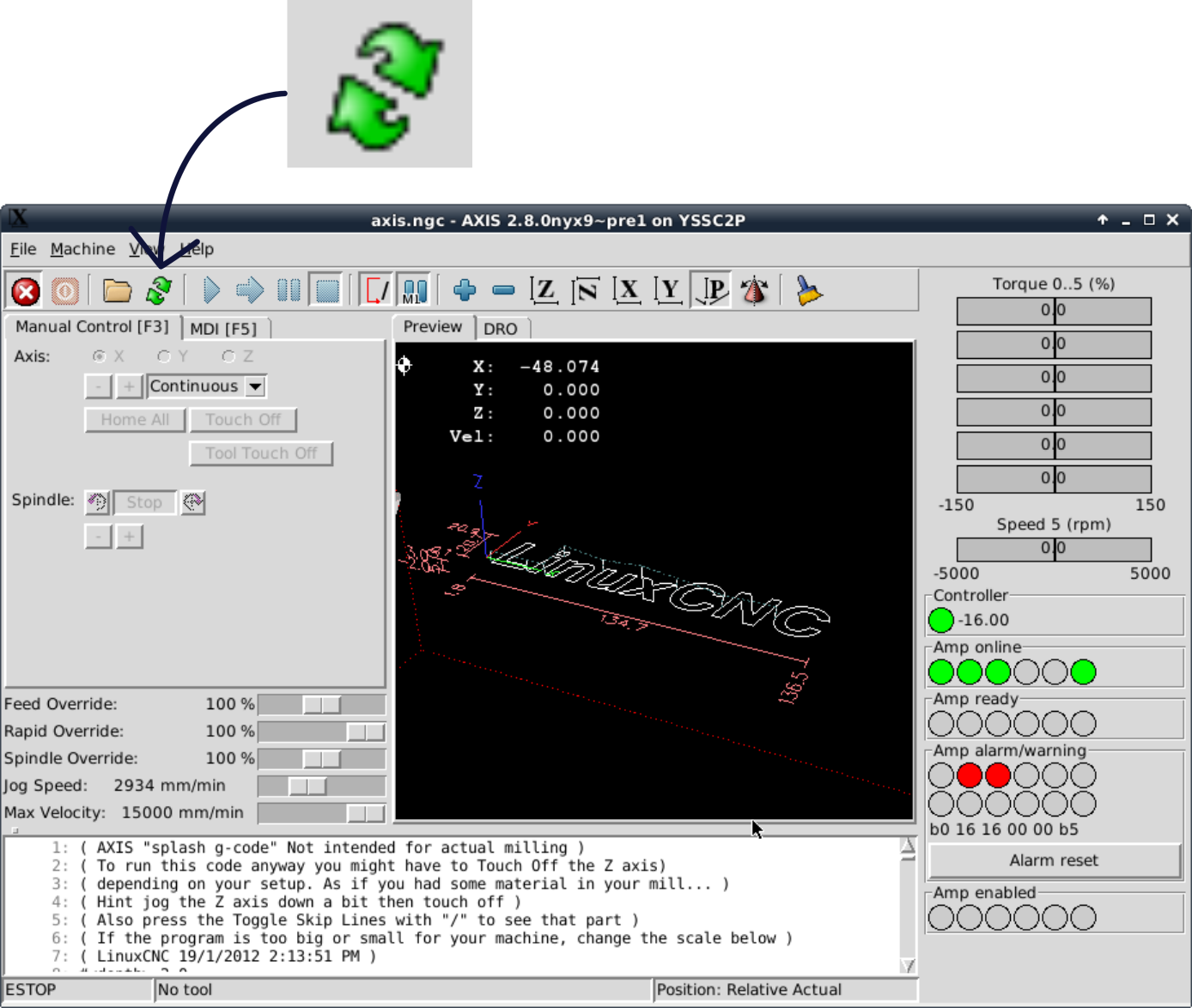
Task: Toggle machine power on
Action: 64,290
